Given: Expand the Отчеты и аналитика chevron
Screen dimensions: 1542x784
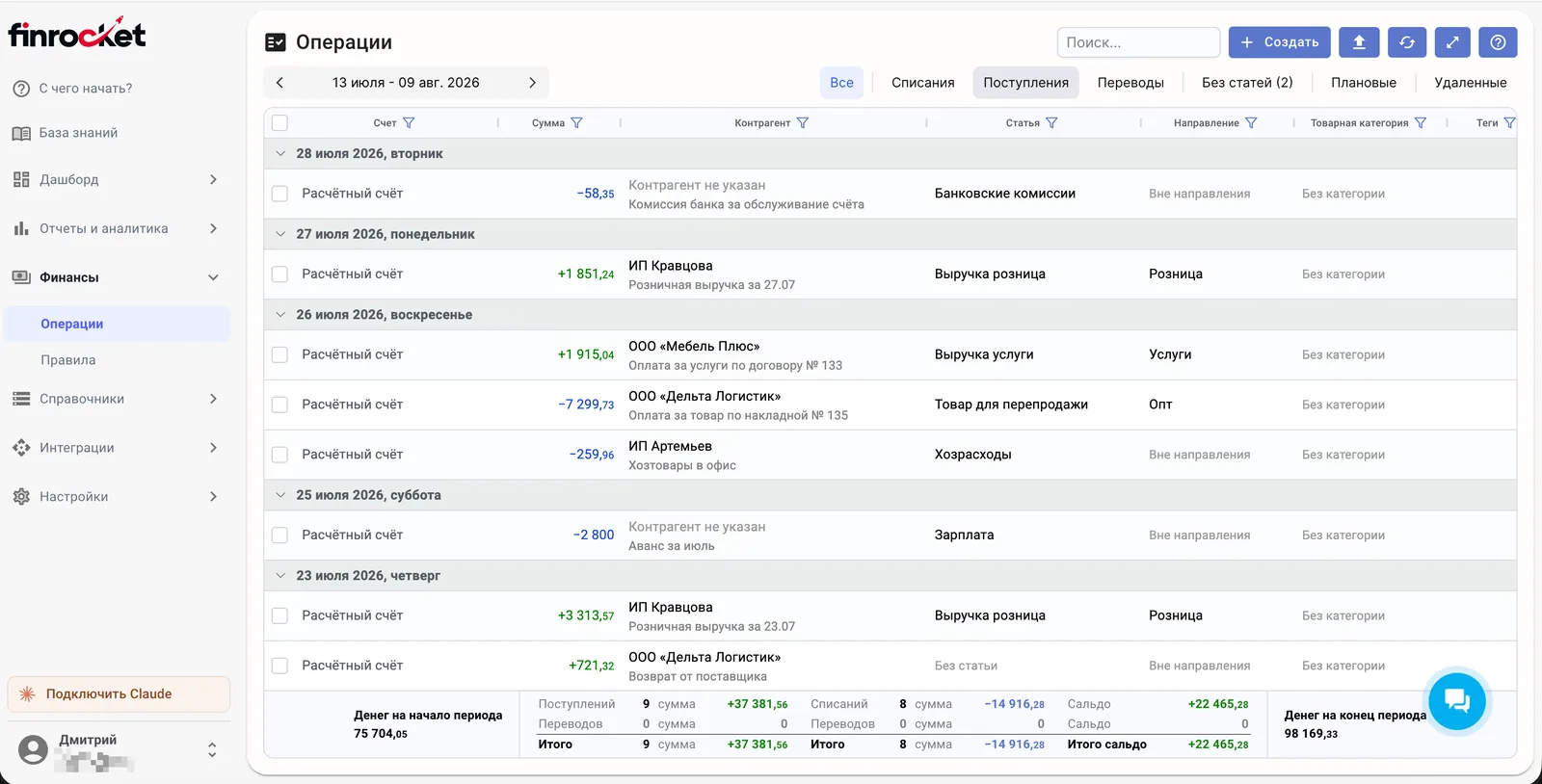Looking at the screenshot, I should point(213,228).
